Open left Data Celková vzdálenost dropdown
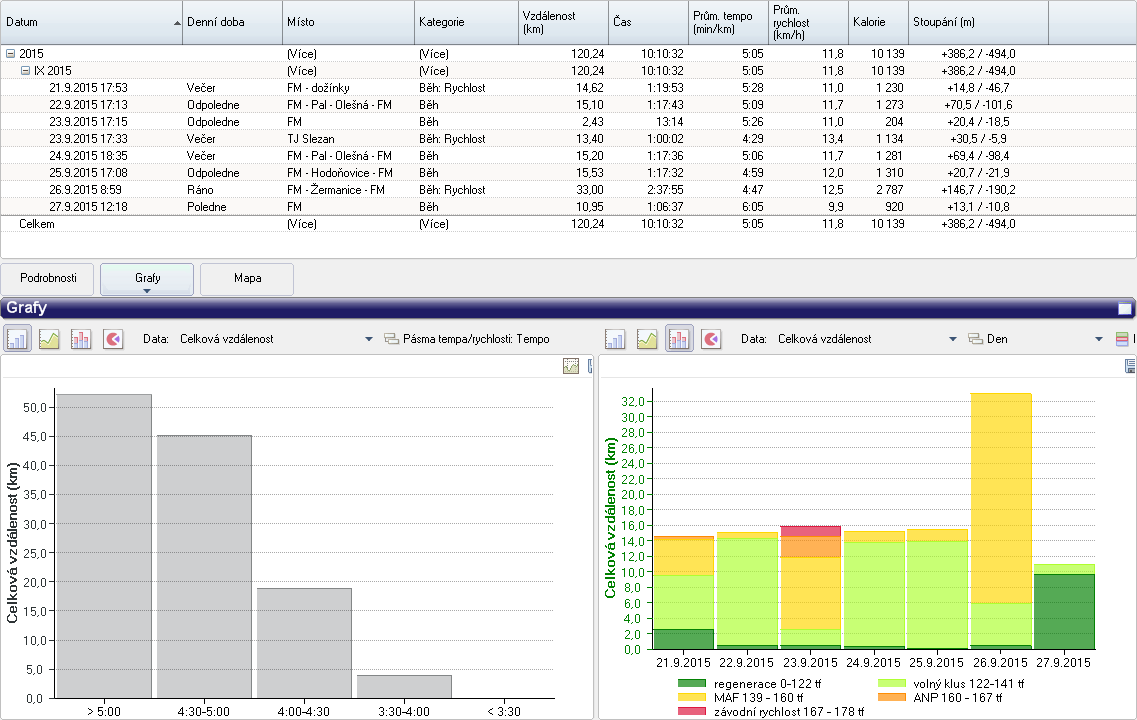The height and width of the screenshot is (720, 1137). pos(368,339)
